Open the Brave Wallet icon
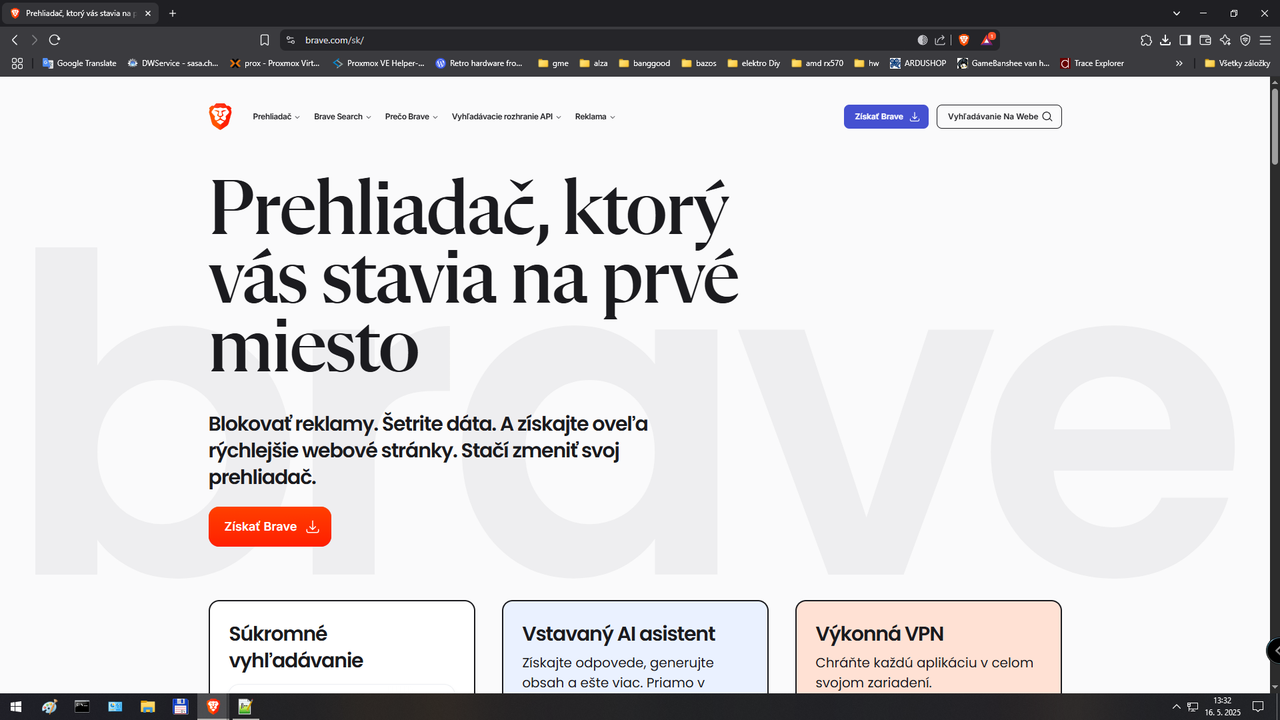 [x=1205, y=40]
